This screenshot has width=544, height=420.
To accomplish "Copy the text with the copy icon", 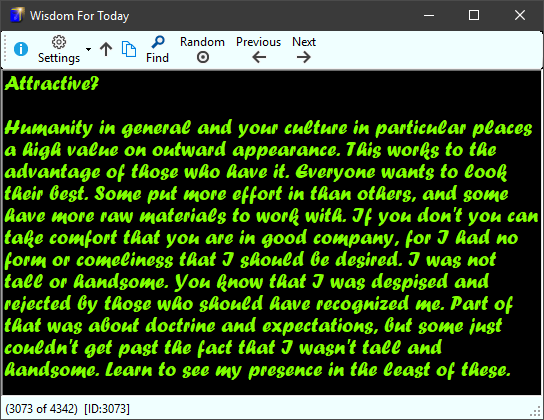I will click(x=129, y=49).
